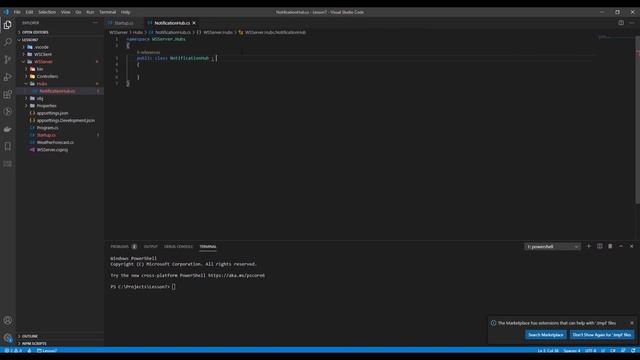This screenshot has height=360, width=640.
Task: Open Program.cs in the explorer
Action: point(47,128)
